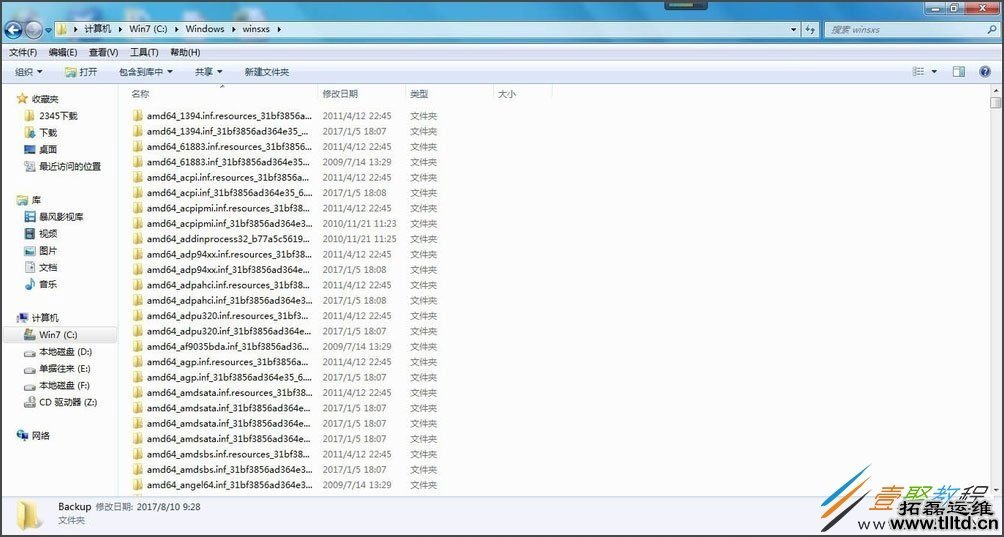The image size is (1004, 537).
Task: Open 图片 library
Action: pyautogui.click(x=48, y=251)
